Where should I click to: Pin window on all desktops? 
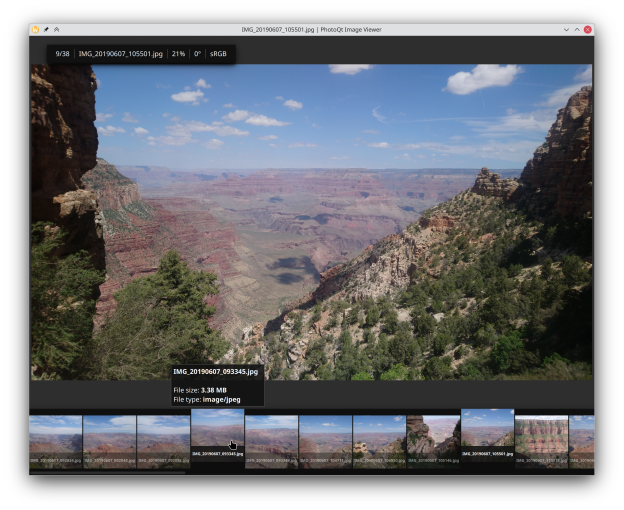(46, 30)
